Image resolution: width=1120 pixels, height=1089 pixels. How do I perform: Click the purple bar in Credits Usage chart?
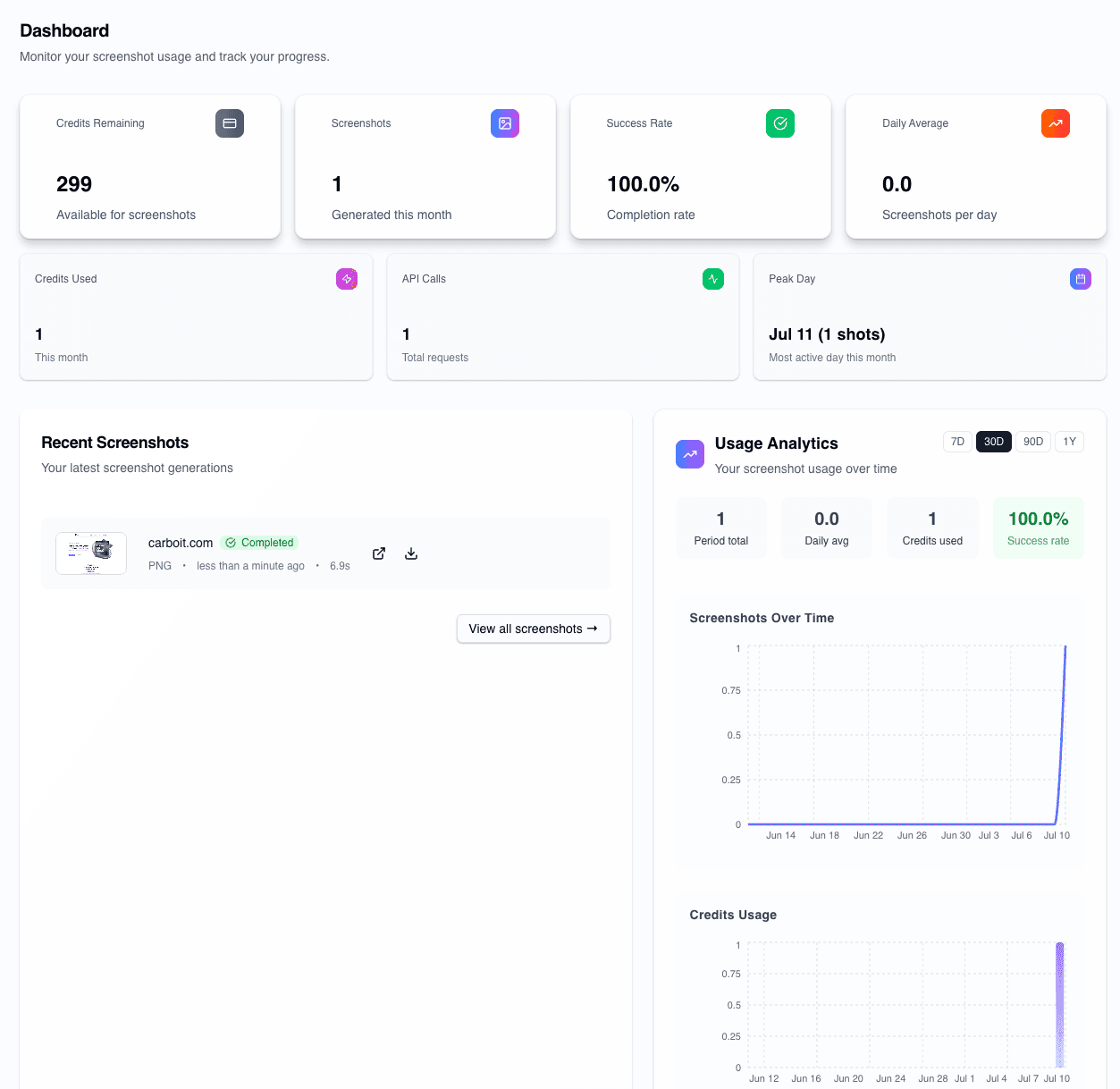pyautogui.click(x=1060, y=1005)
